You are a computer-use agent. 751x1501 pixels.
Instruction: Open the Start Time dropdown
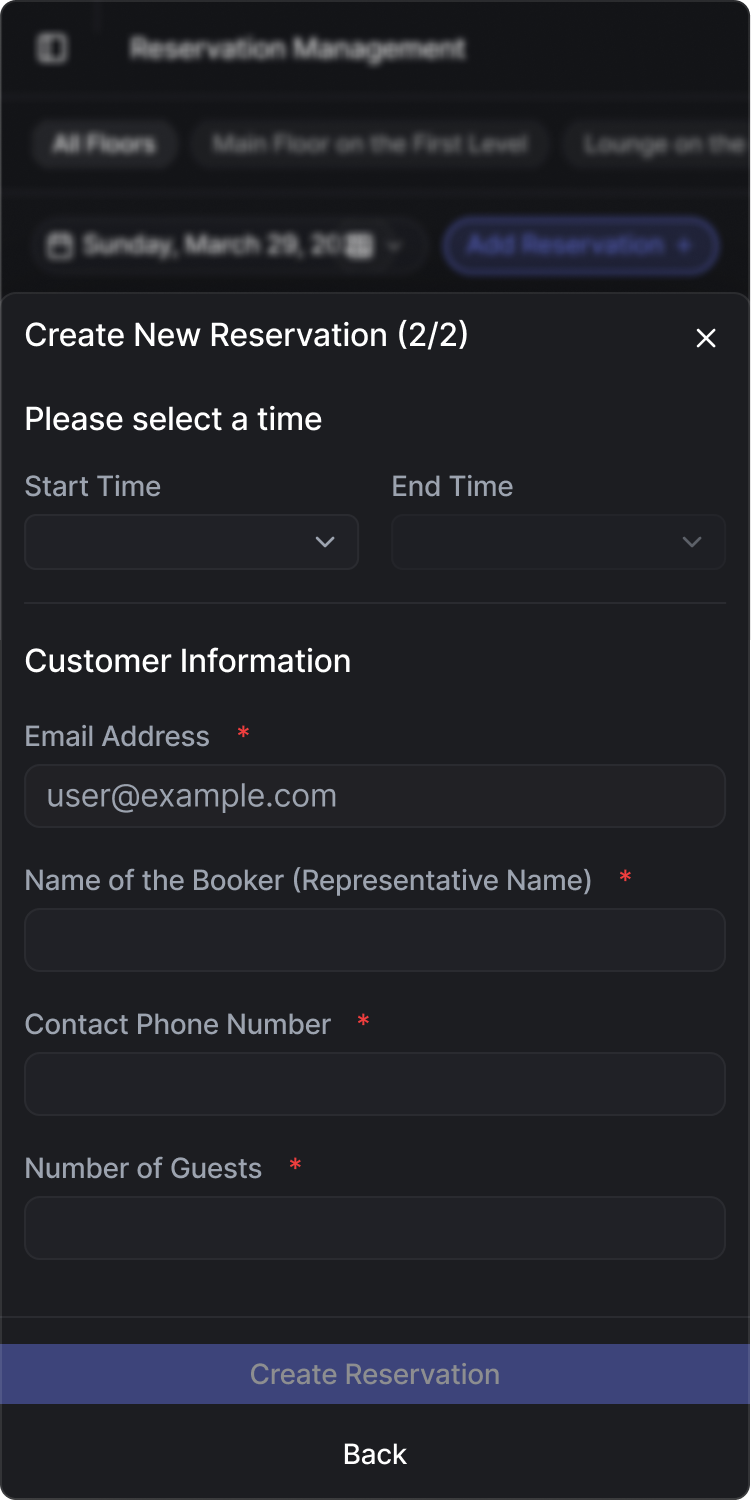pos(191,542)
